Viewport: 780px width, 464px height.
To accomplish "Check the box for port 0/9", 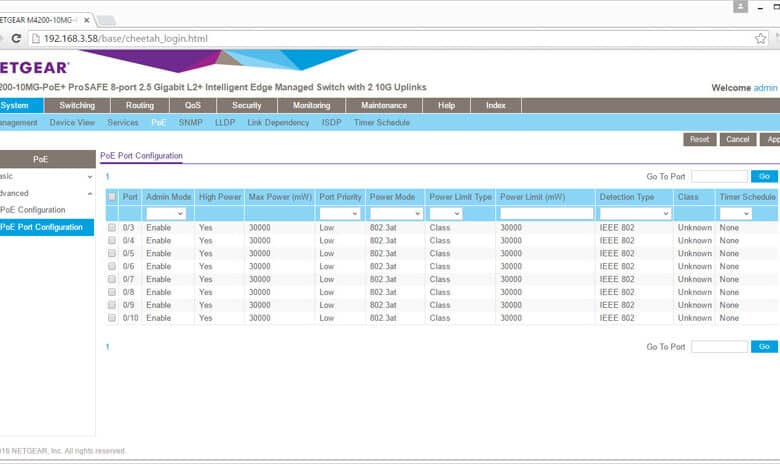I will click(x=112, y=305).
